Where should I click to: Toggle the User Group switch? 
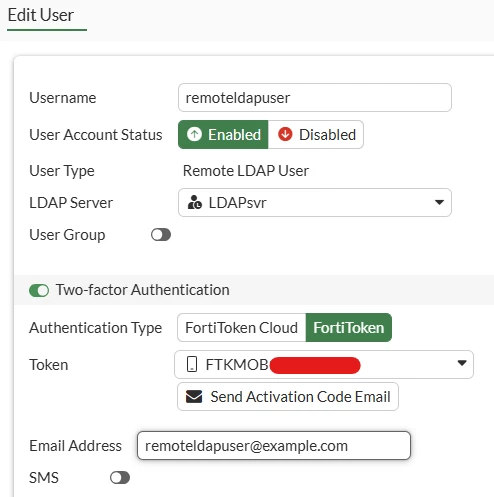pyautogui.click(x=161, y=235)
